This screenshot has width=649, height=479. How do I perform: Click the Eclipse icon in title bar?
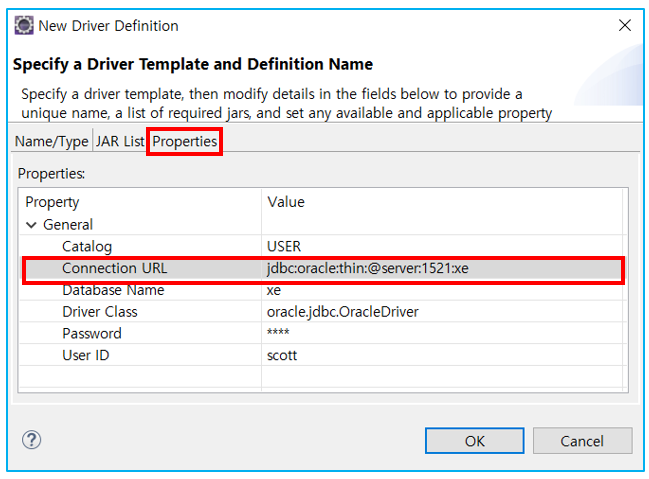click(x=24, y=25)
